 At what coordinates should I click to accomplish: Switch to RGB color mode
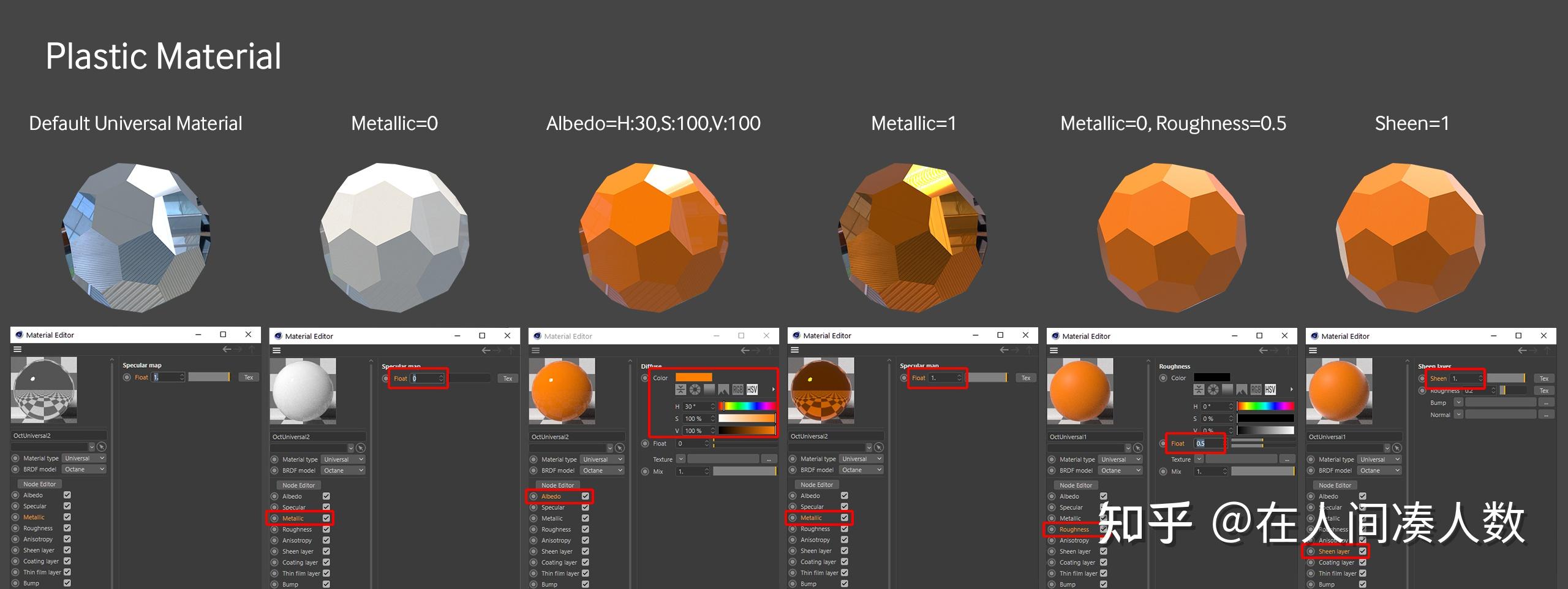(738, 389)
